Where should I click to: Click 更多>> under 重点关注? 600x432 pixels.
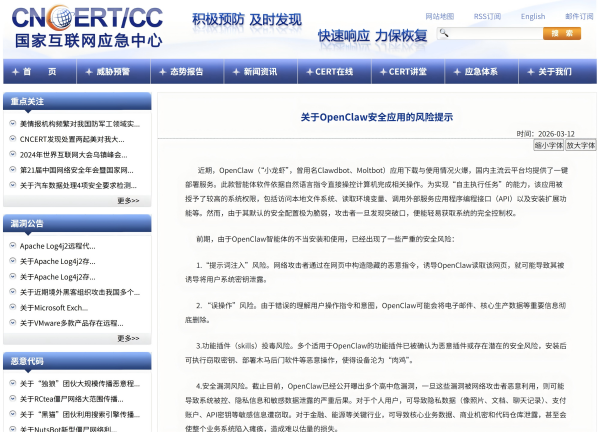click(128, 201)
